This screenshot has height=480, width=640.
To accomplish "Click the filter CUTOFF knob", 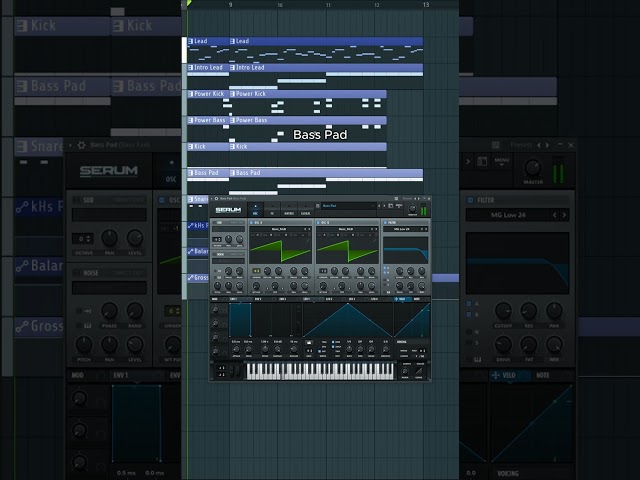I will (400, 271).
